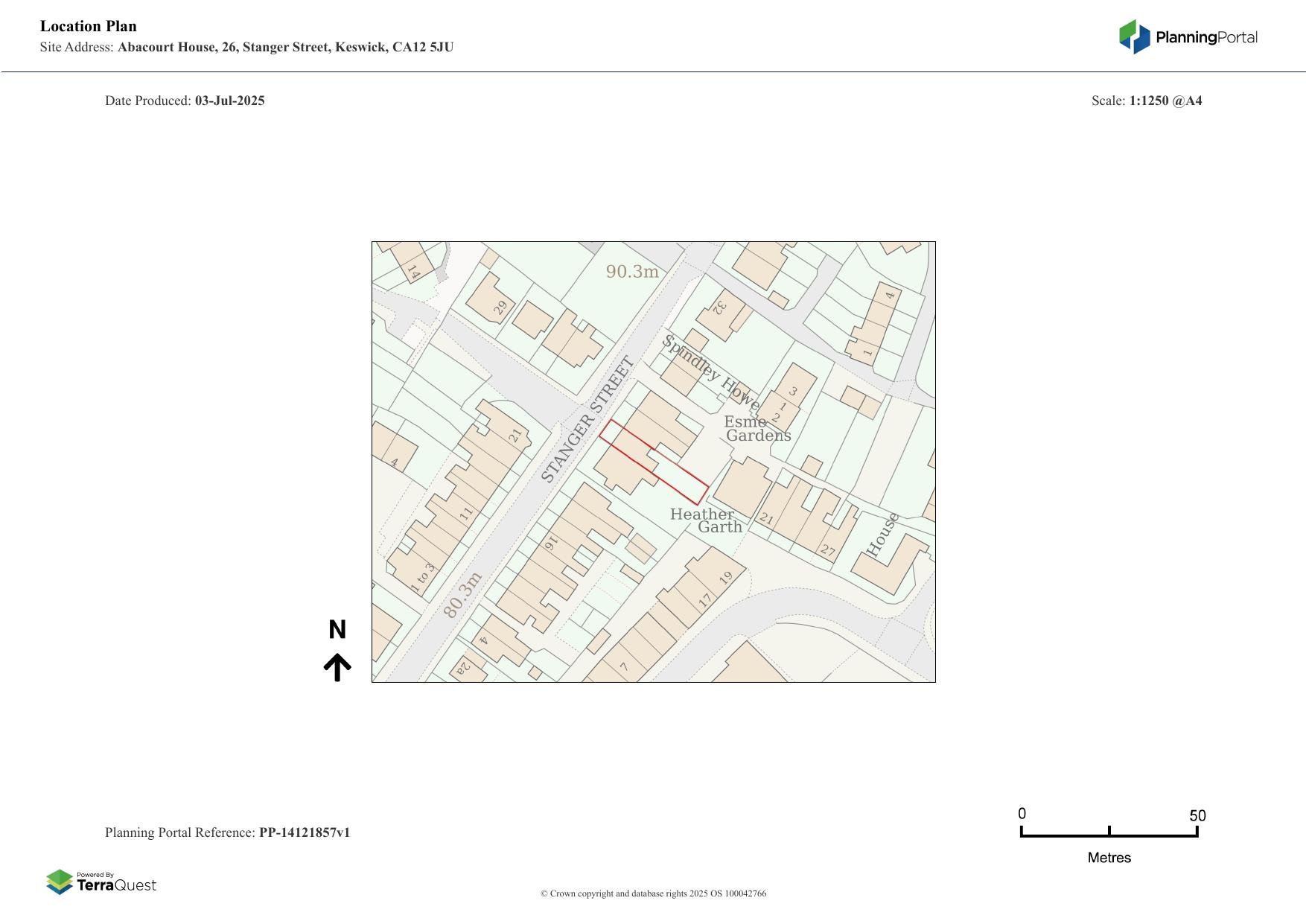Click the Crown copyright notice
The image size is (1306, 924).
point(653,893)
